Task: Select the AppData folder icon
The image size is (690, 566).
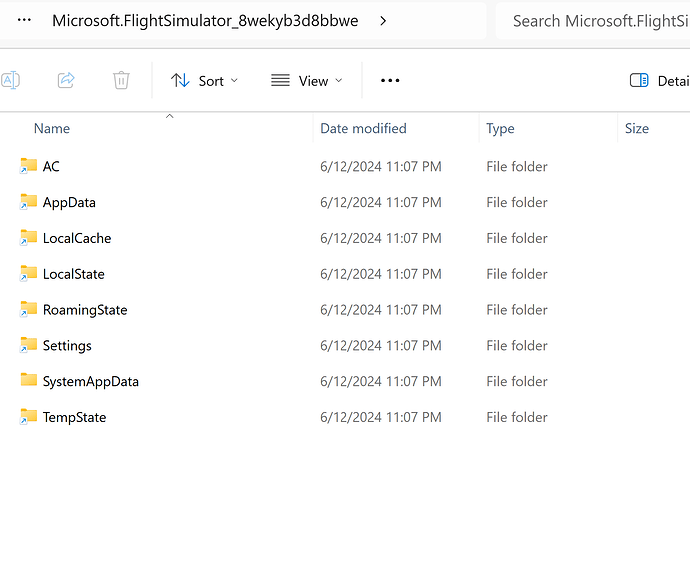Action: [29, 202]
